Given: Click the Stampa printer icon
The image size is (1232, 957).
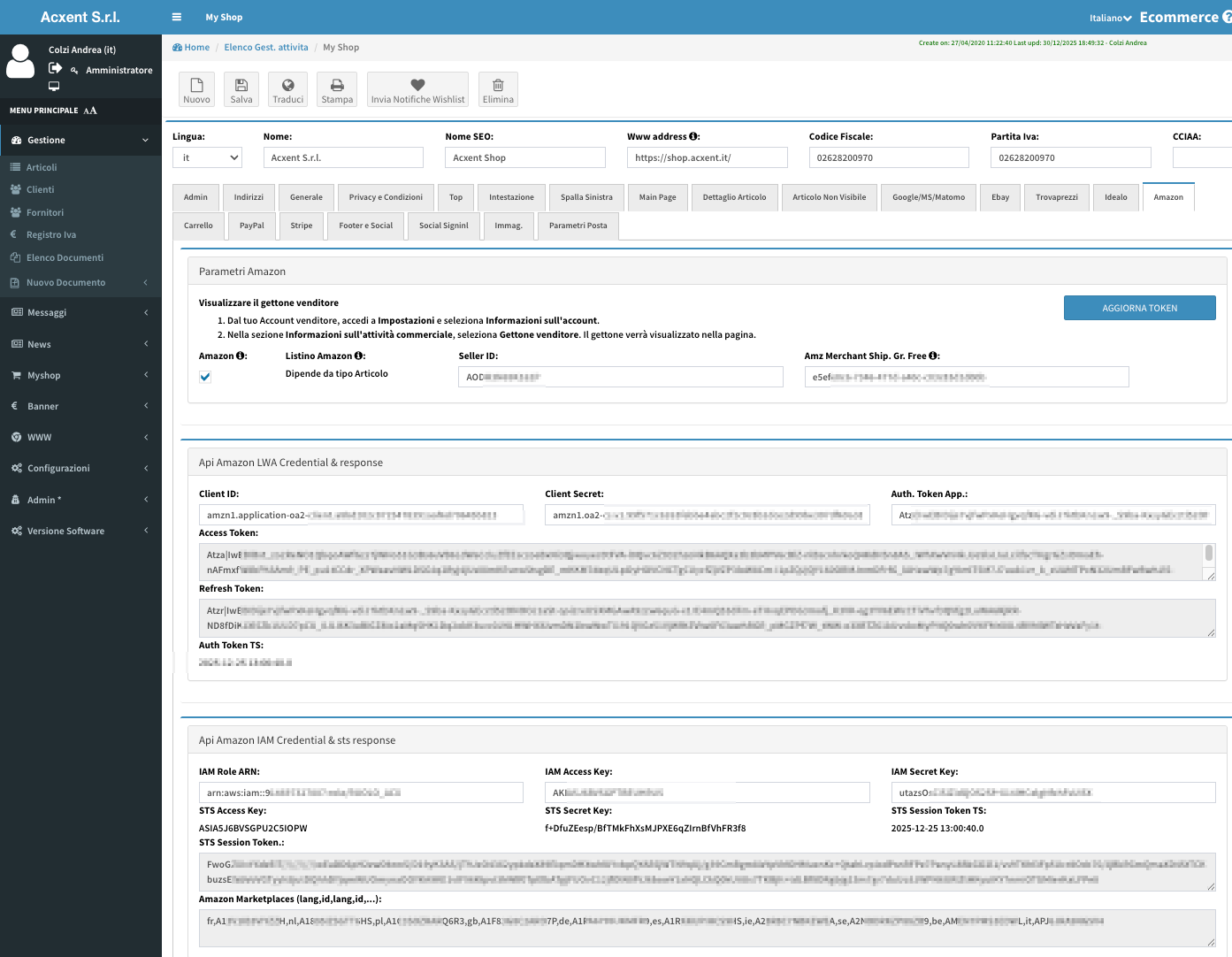Looking at the screenshot, I should 337,86.
